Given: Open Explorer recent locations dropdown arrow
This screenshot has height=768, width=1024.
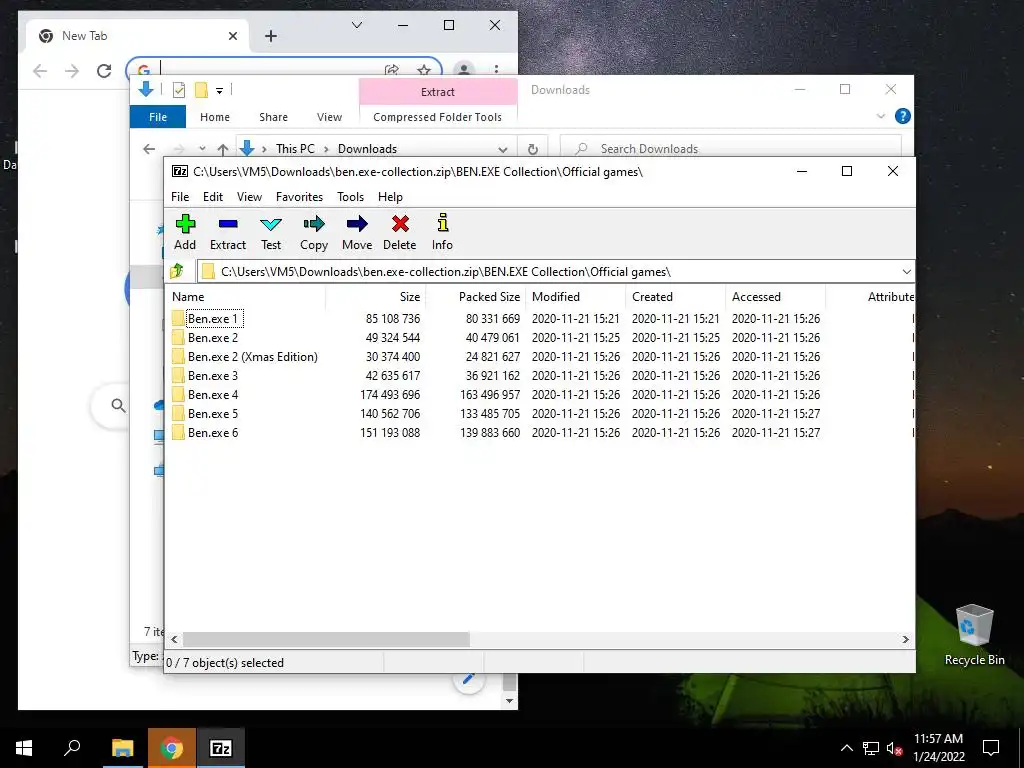Looking at the screenshot, I should click(x=202, y=149).
